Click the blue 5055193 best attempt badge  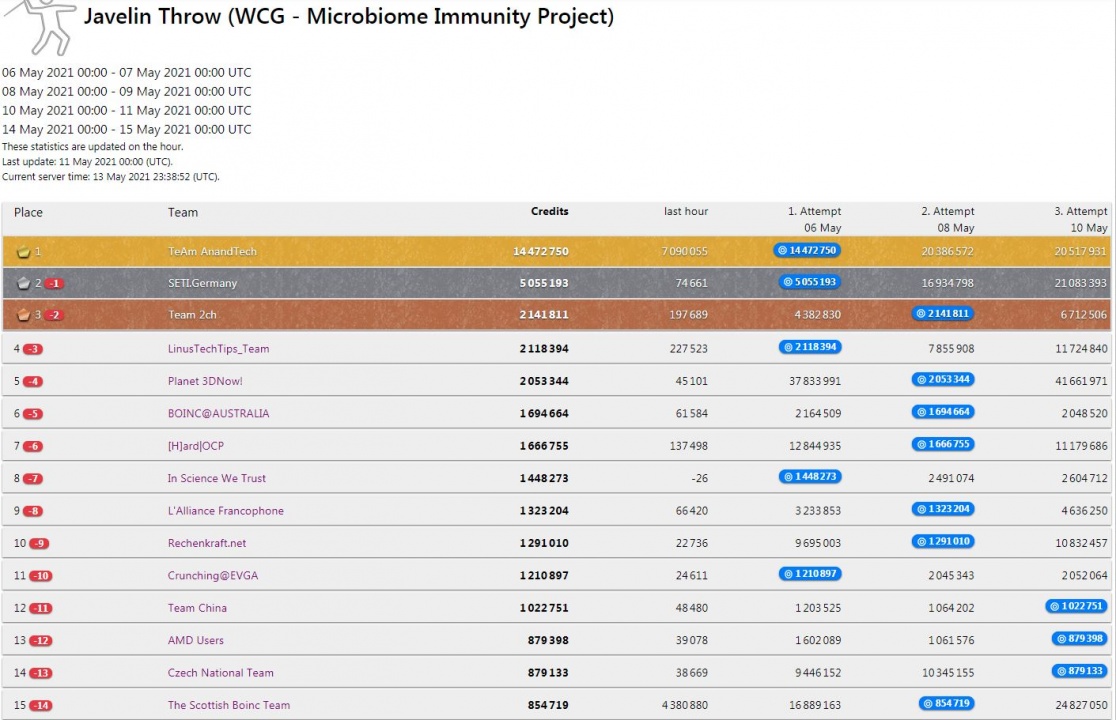810,282
